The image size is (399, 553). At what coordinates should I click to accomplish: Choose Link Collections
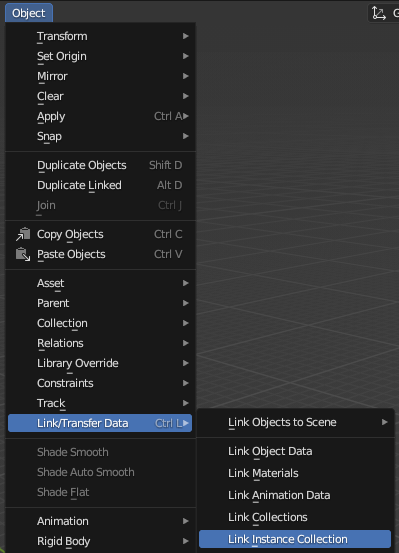(295, 517)
